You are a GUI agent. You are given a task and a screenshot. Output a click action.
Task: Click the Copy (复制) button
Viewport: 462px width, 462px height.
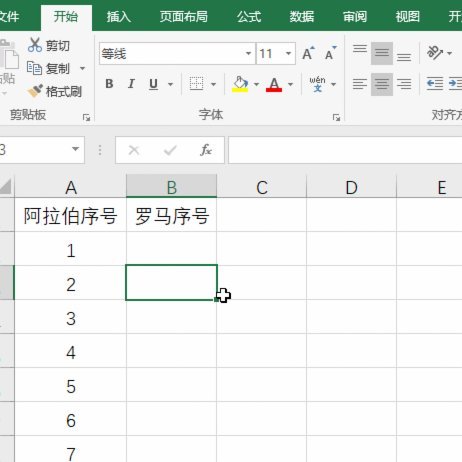48,69
